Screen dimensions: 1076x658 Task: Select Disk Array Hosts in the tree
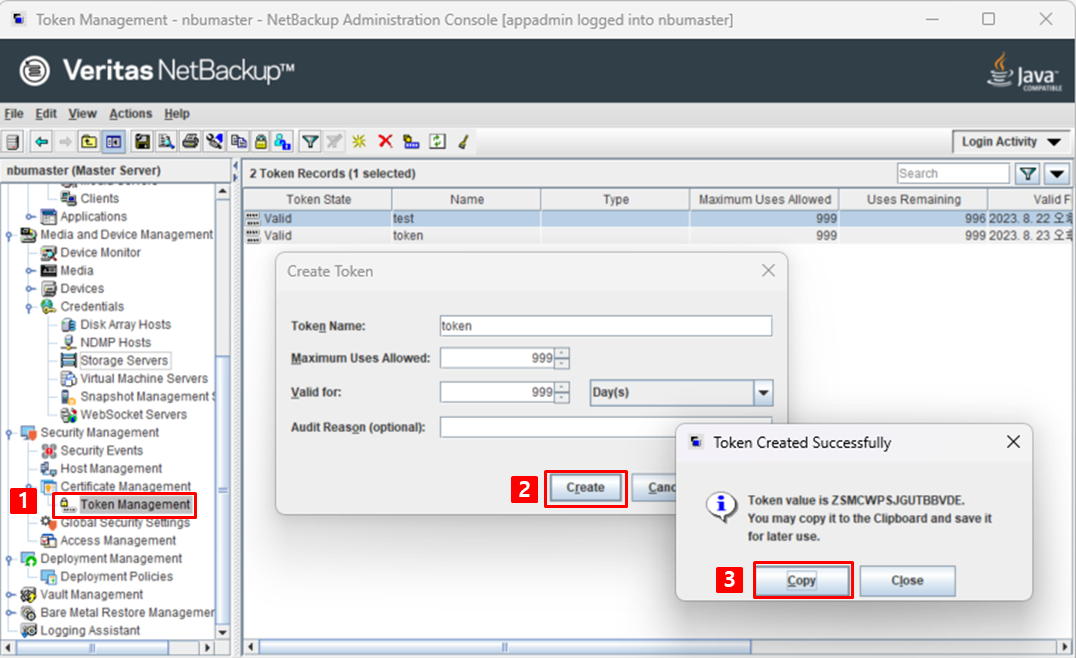coord(125,325)
